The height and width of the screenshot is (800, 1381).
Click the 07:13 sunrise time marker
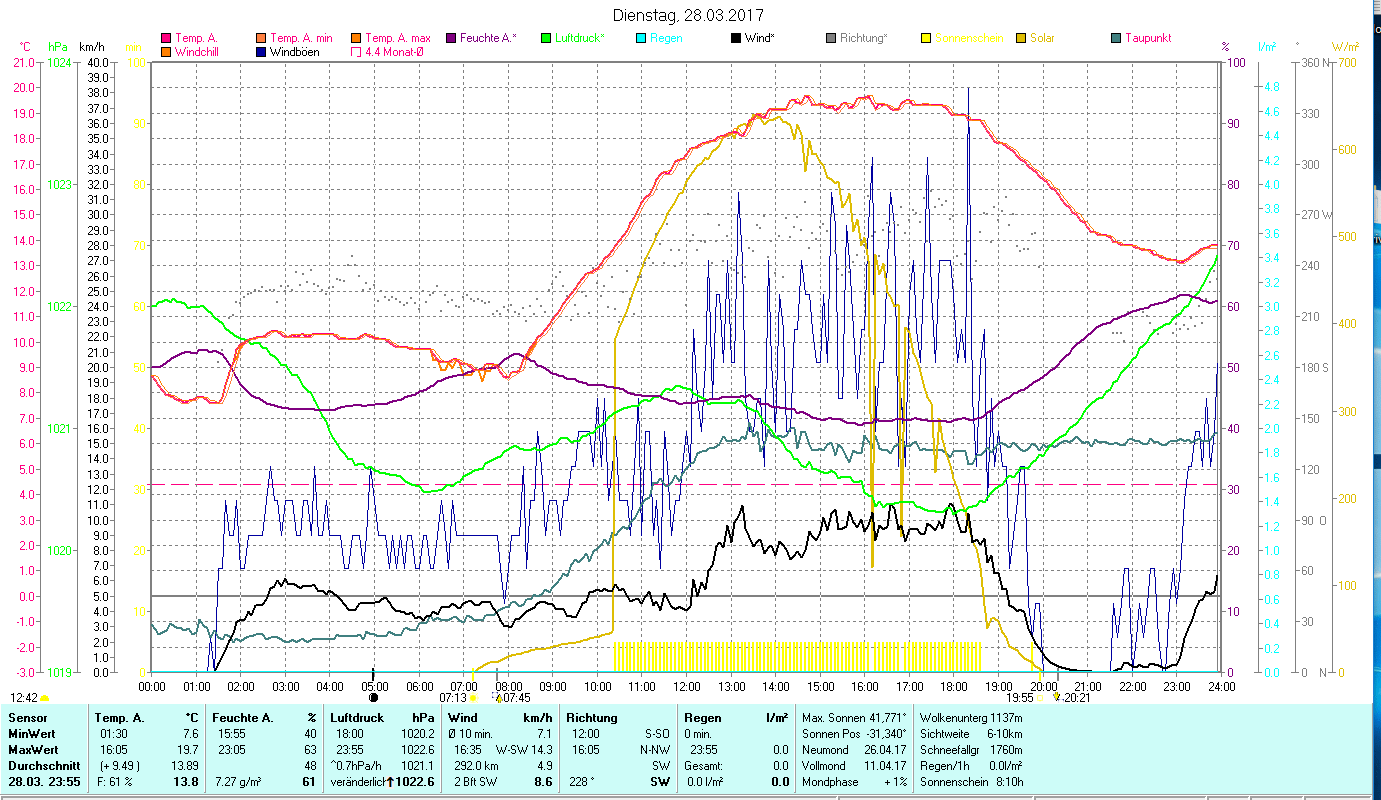pyautogui.click(x=454, y=698)
